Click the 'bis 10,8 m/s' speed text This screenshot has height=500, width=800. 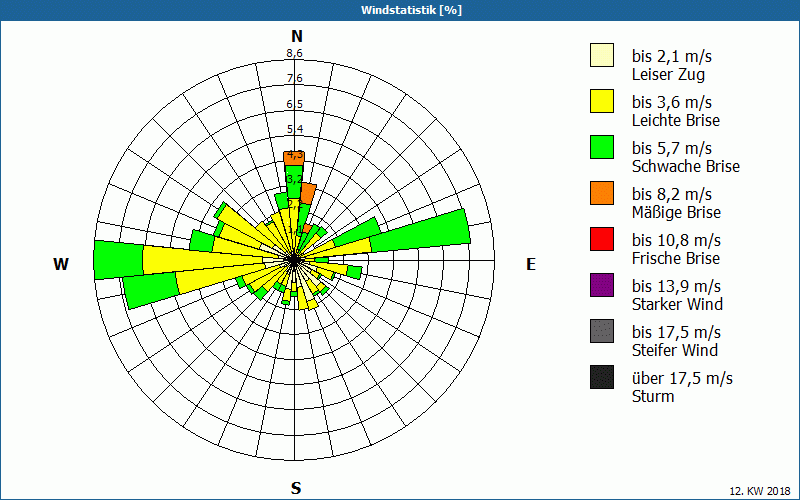[676, 240]
